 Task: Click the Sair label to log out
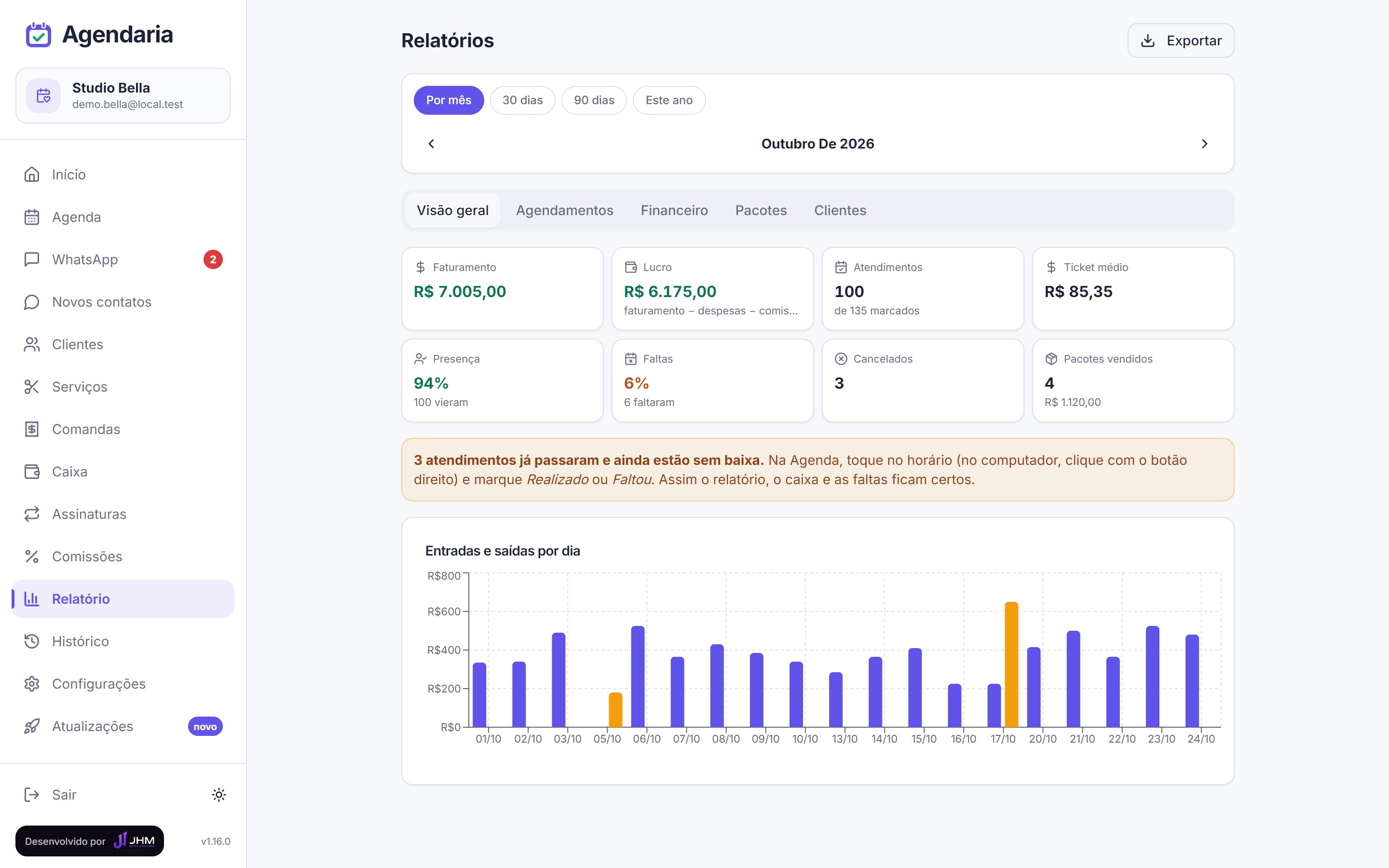point(64,795)
